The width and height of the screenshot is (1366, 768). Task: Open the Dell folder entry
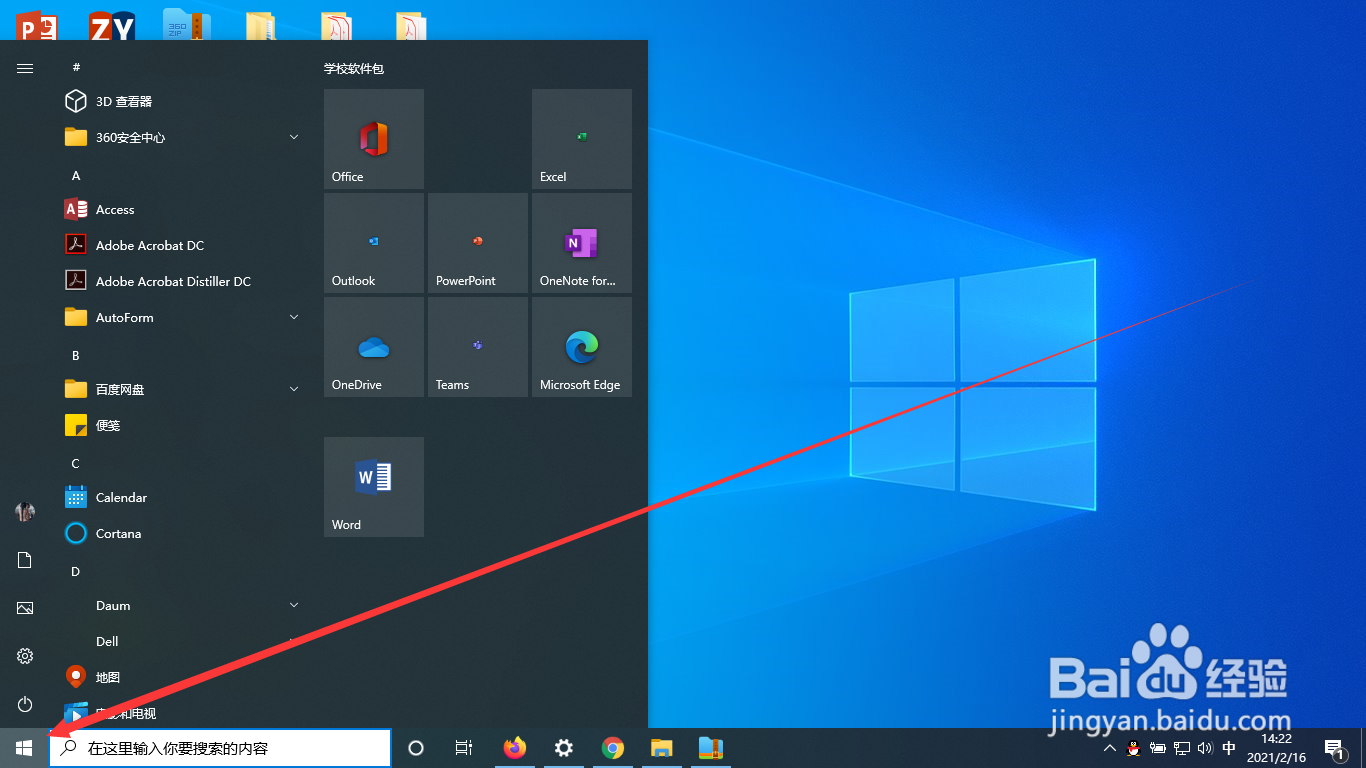point(182,641)
